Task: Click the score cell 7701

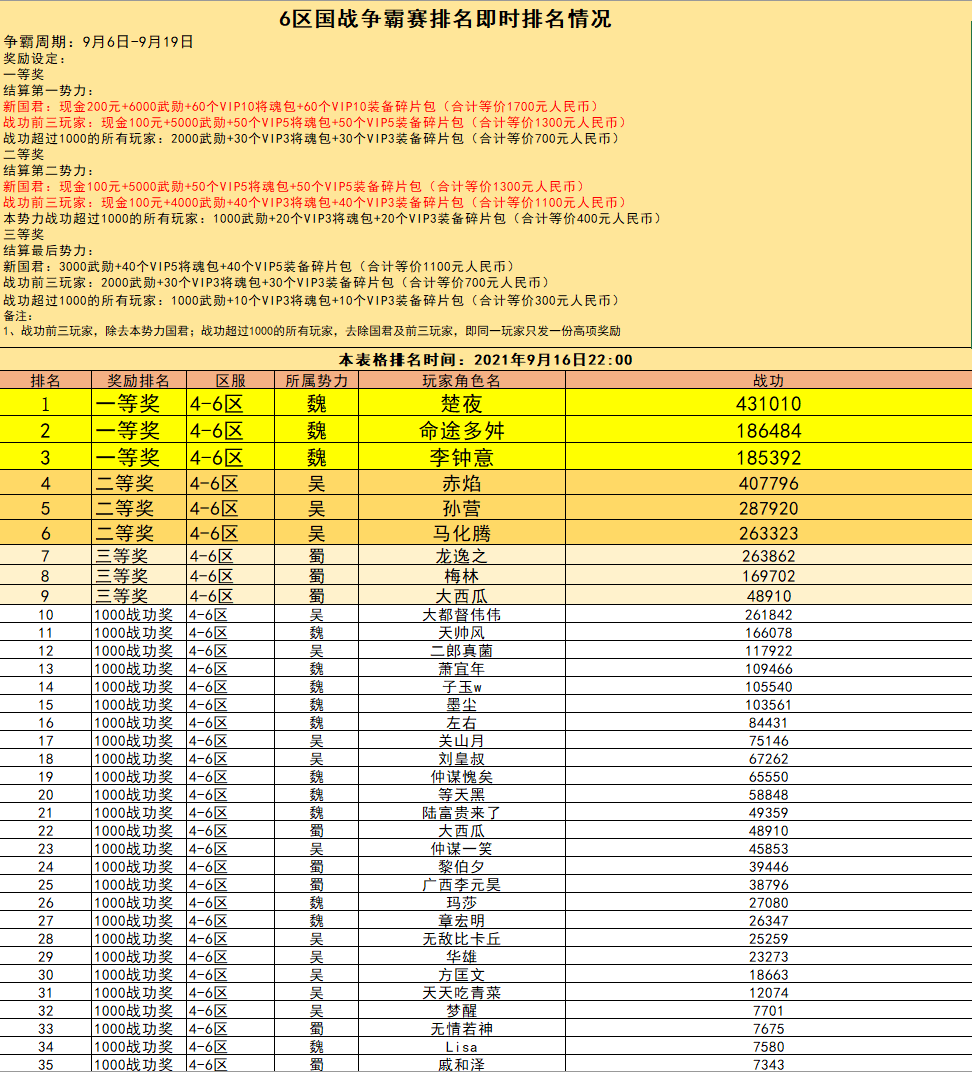Action: 768,1010
